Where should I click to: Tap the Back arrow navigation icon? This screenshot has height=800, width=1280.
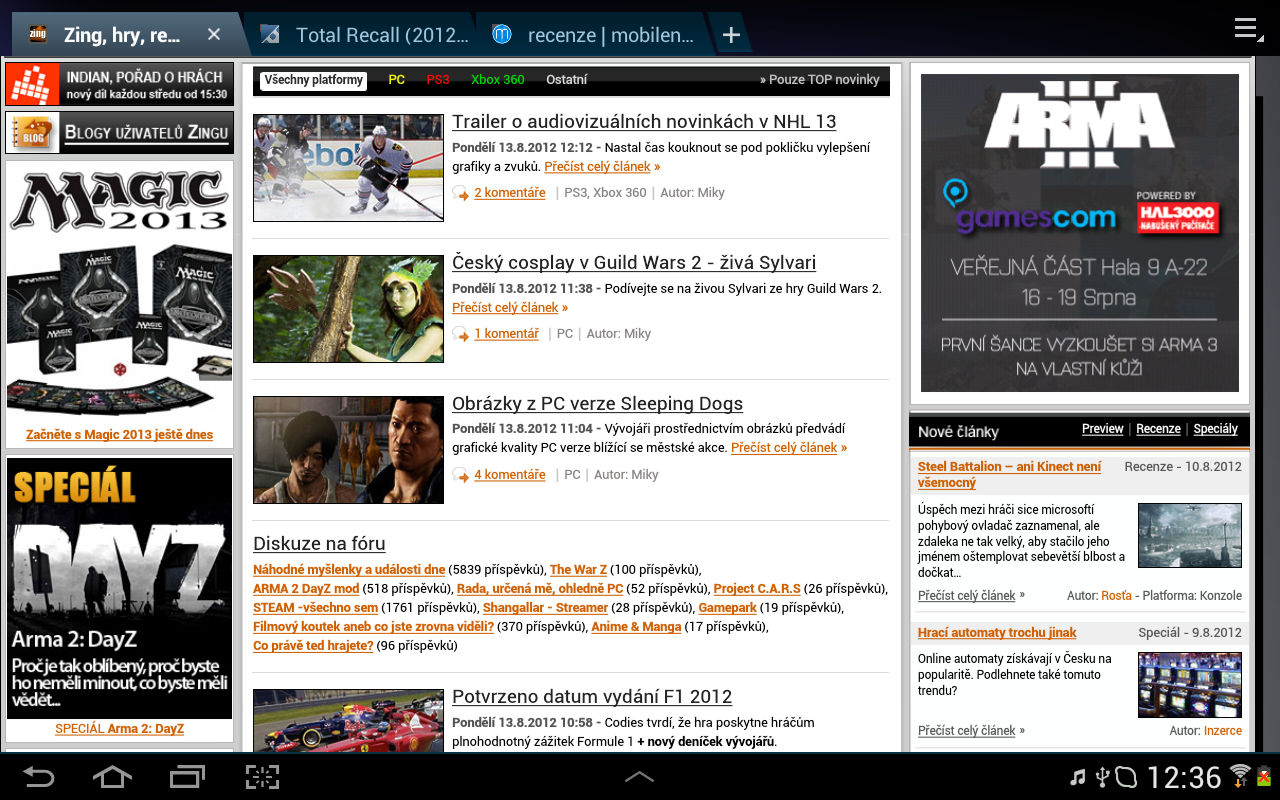[x=40, y=775]
